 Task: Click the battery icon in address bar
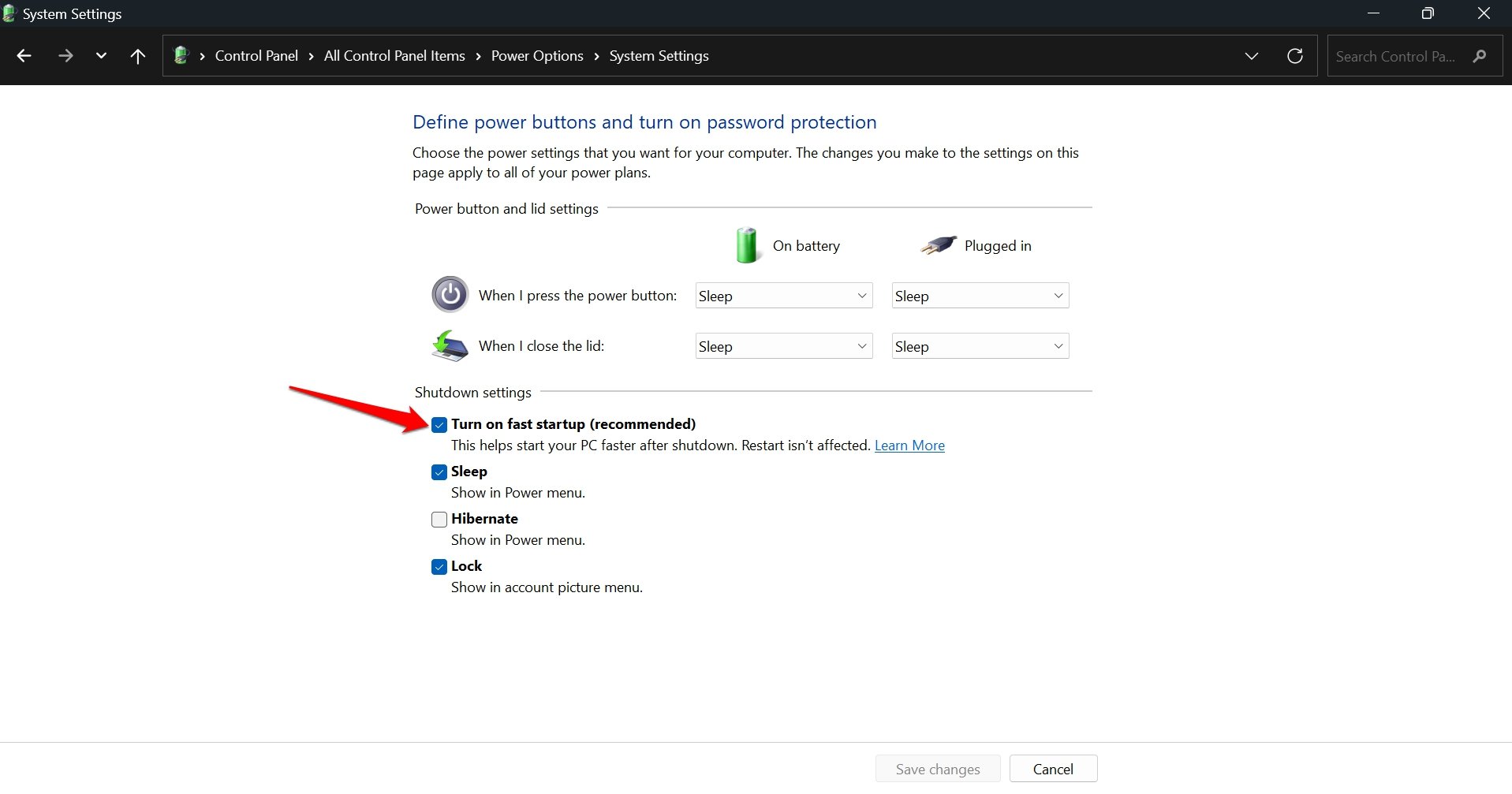[x=181, y=55]
